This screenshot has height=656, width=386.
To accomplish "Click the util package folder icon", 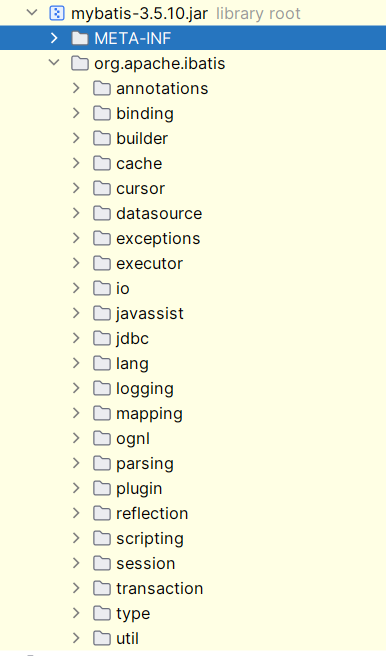I will 102,638.
